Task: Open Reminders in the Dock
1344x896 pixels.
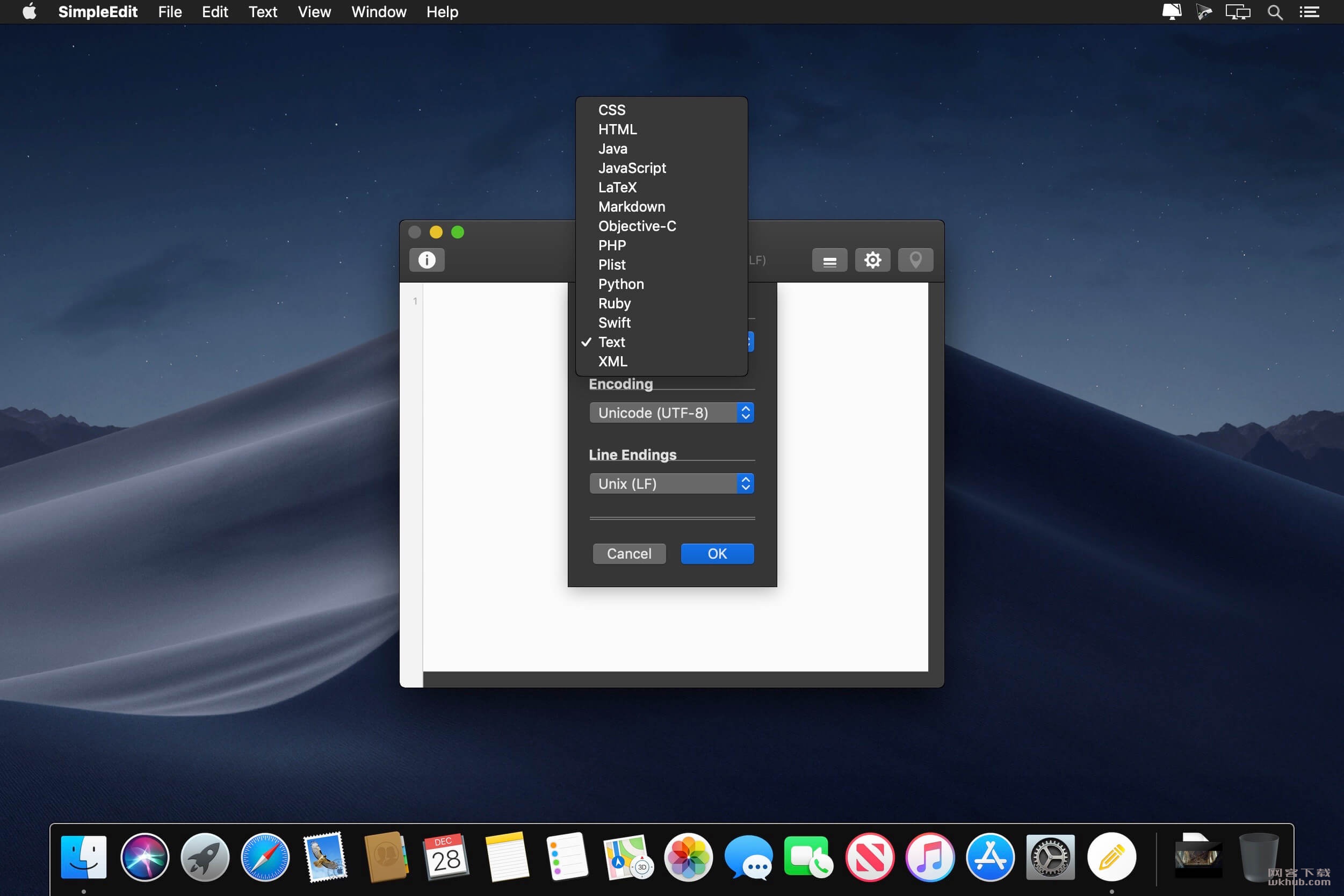Action: coord(567,857)
